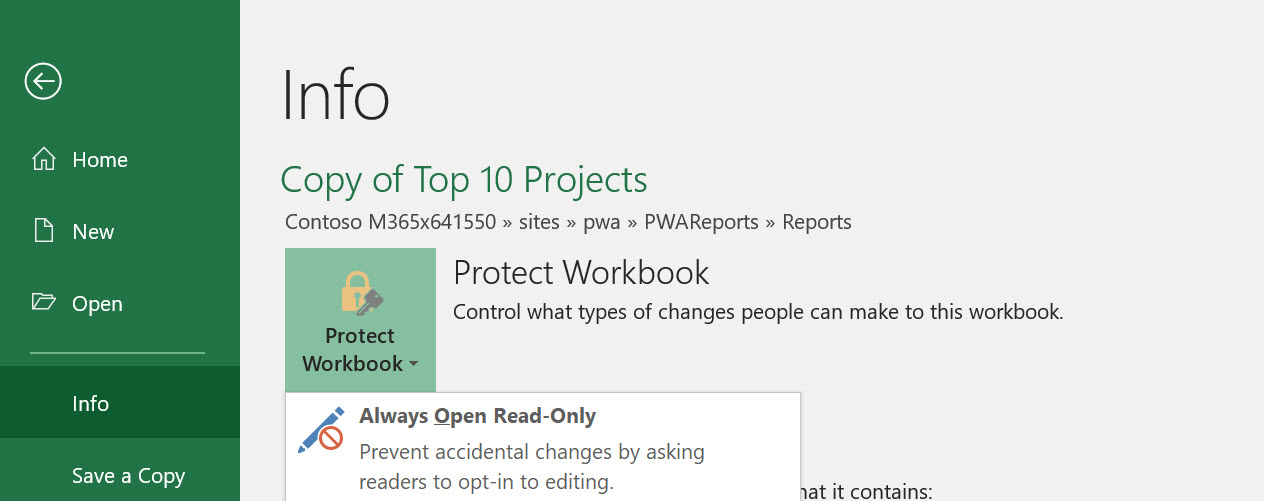Select the Home label in backstage menu
1264x501 pixels.
(x=100, y=160)
